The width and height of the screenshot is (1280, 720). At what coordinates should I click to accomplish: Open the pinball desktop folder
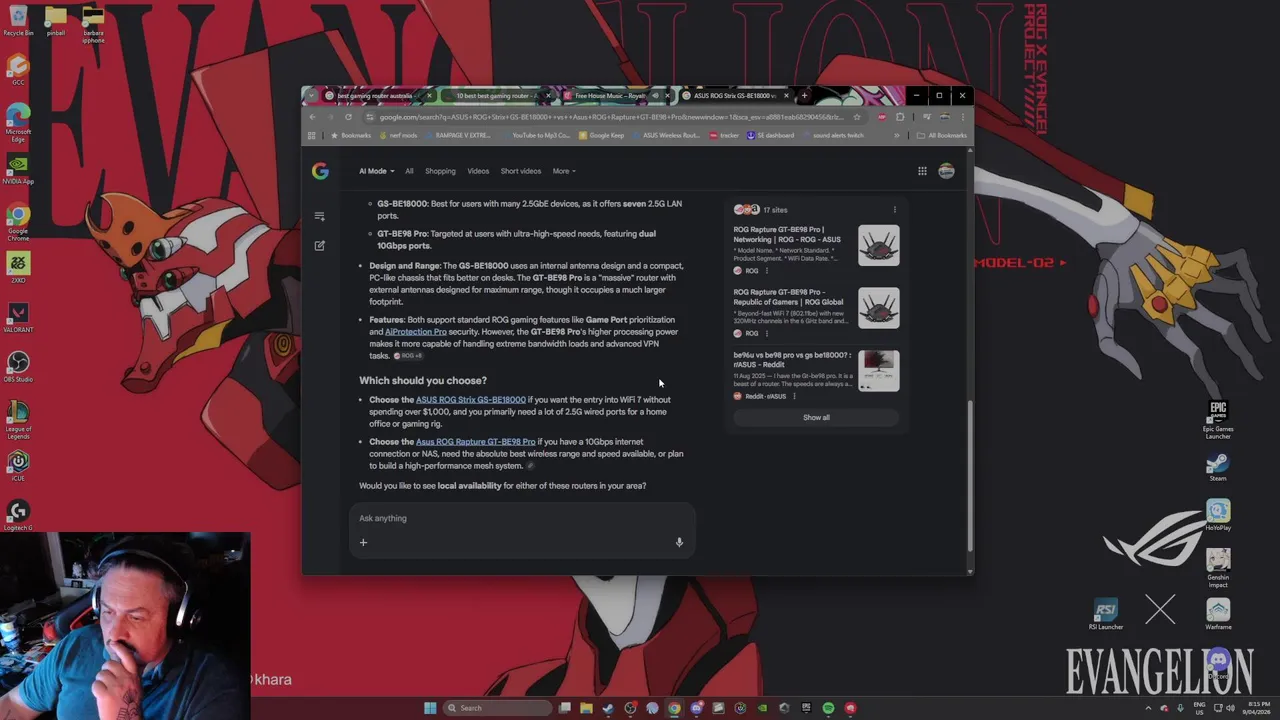[x=56, y=22]
